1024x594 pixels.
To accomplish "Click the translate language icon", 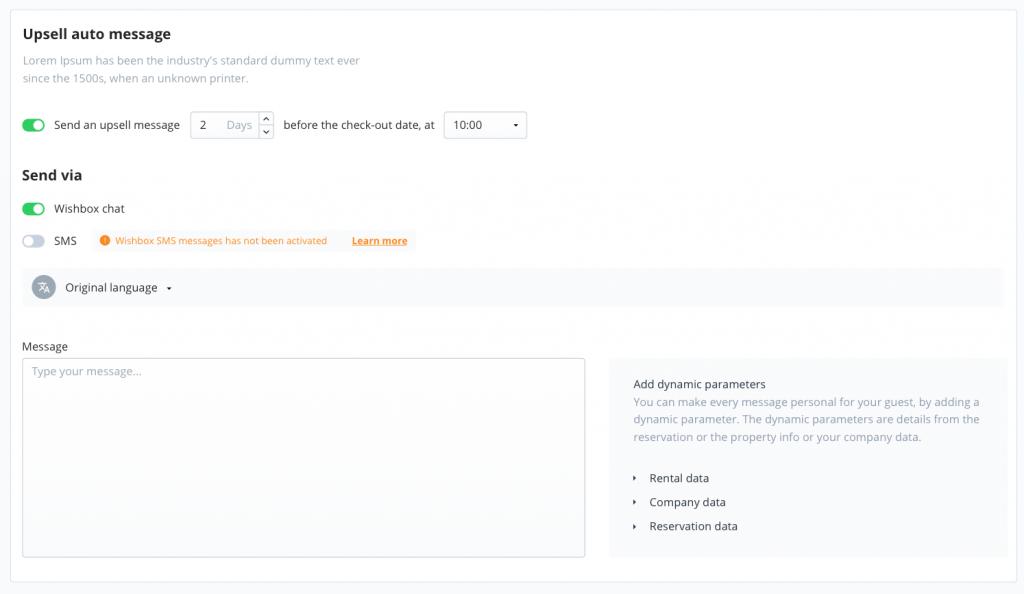I will [44, 287].
